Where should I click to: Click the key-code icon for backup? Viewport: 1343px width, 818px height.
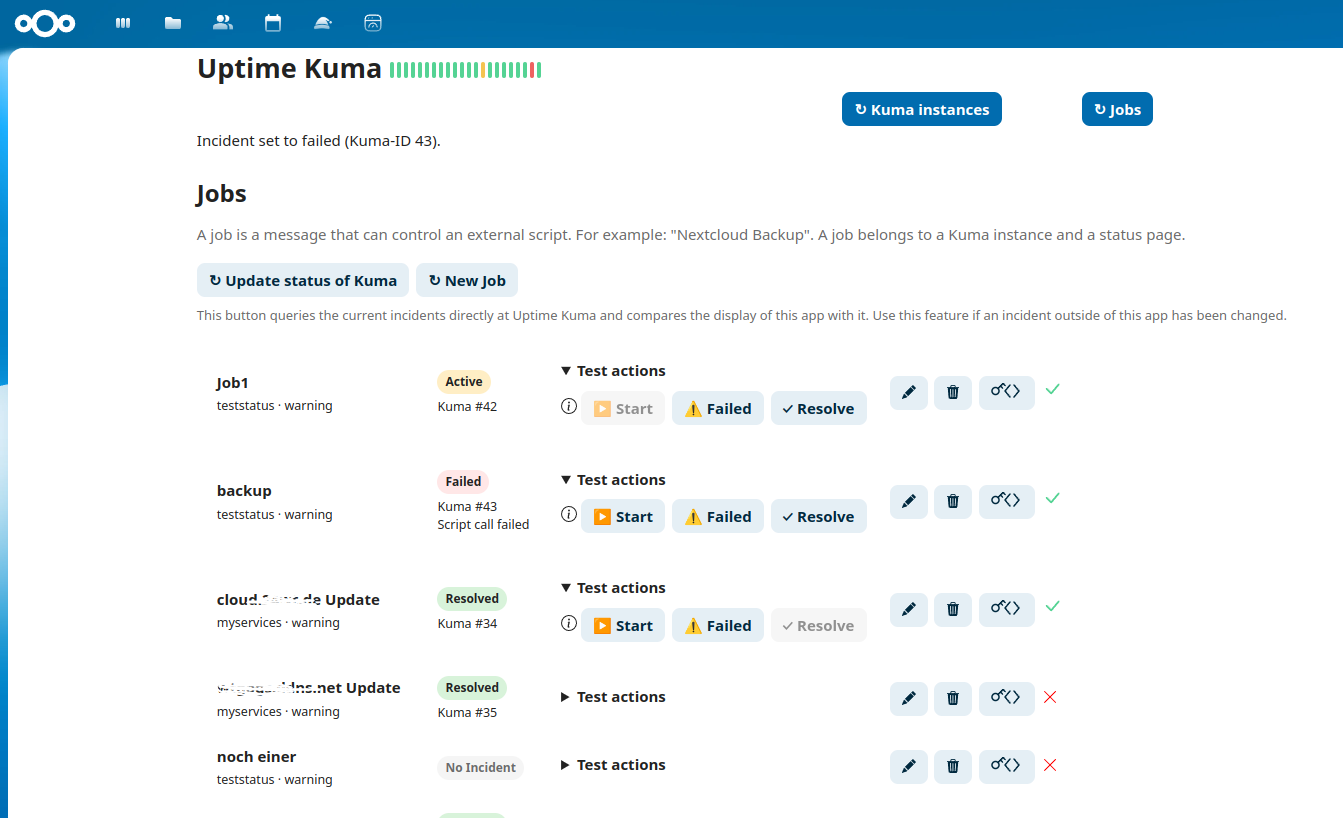coord(1007,501)
